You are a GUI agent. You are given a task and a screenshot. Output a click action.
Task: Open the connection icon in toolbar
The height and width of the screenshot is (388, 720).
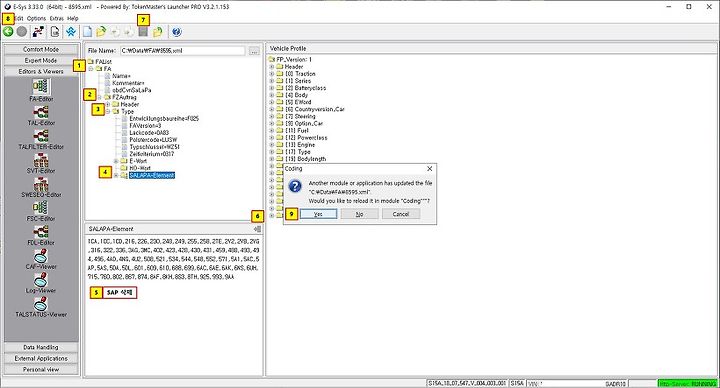click(39, 31)
